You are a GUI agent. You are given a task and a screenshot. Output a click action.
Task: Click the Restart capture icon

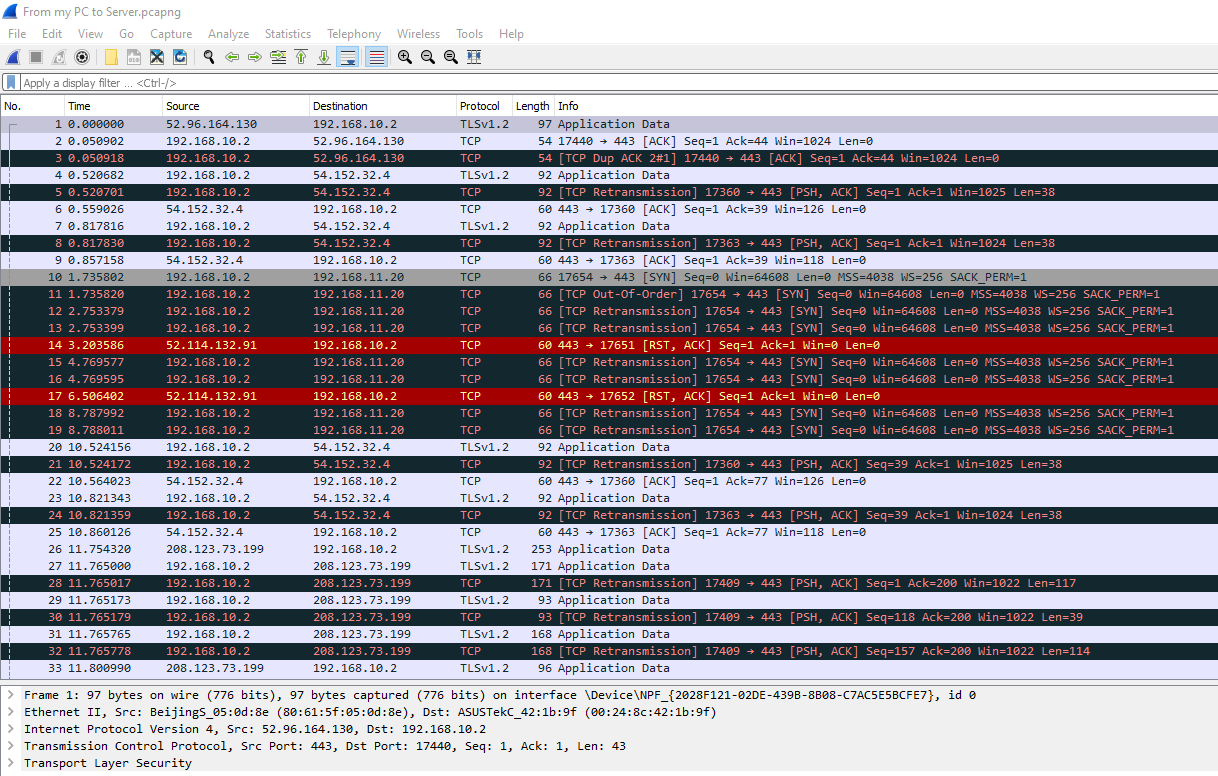pos(59,57)
